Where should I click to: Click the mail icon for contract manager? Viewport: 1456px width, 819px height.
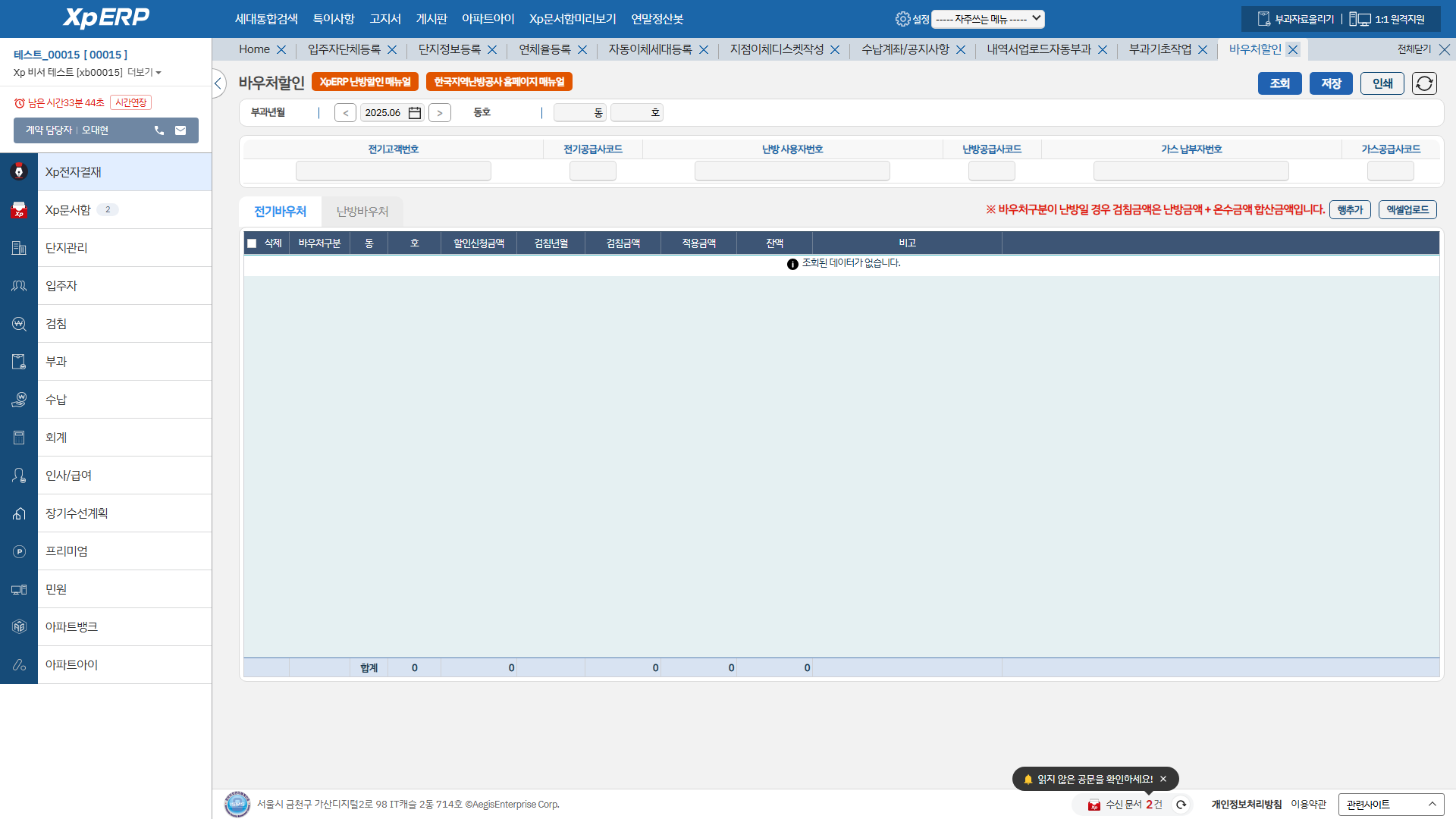coord(180,130)
